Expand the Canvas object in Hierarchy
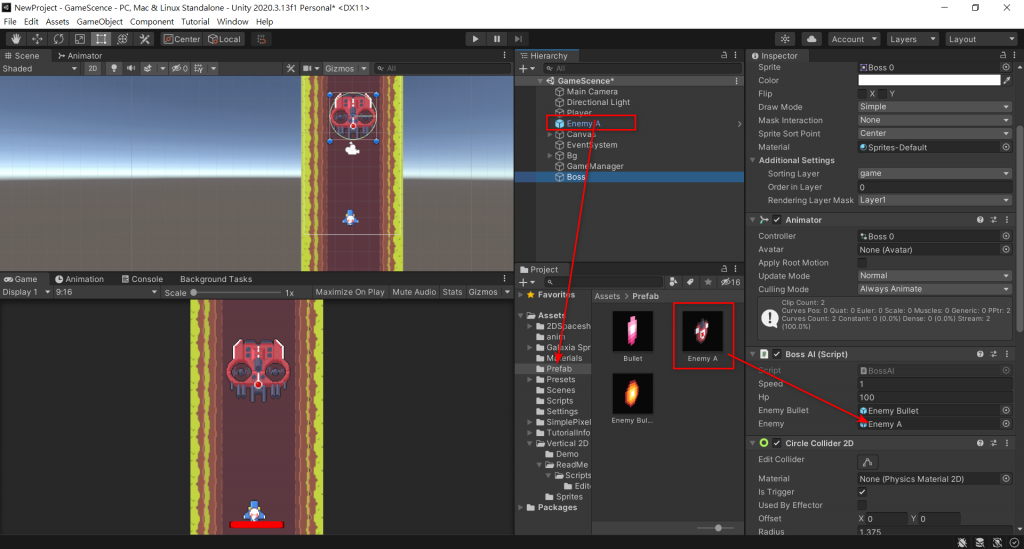Image resolution: width=1024 pixels, height=549 pixels. tap(550, 134)
